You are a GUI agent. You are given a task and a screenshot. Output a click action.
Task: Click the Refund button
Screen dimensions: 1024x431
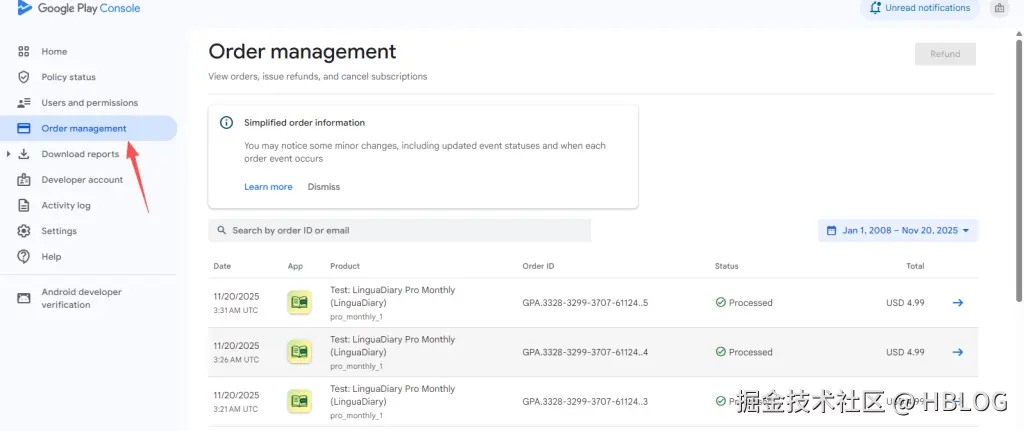945,54
